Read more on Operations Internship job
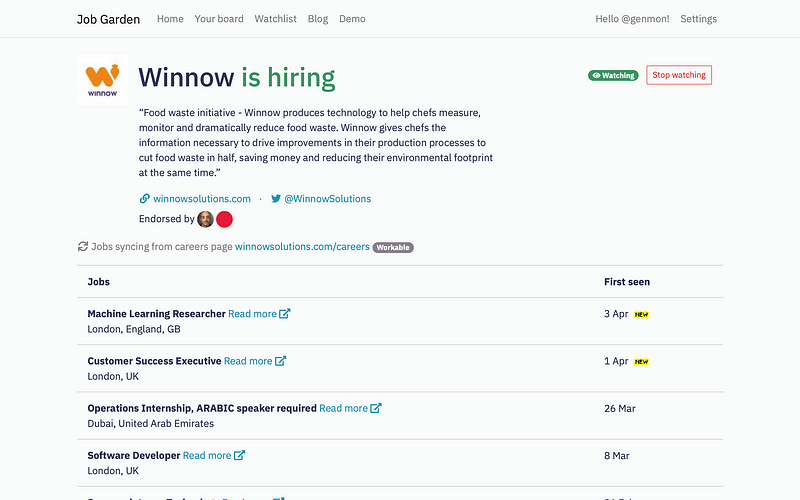 [343, 408]
